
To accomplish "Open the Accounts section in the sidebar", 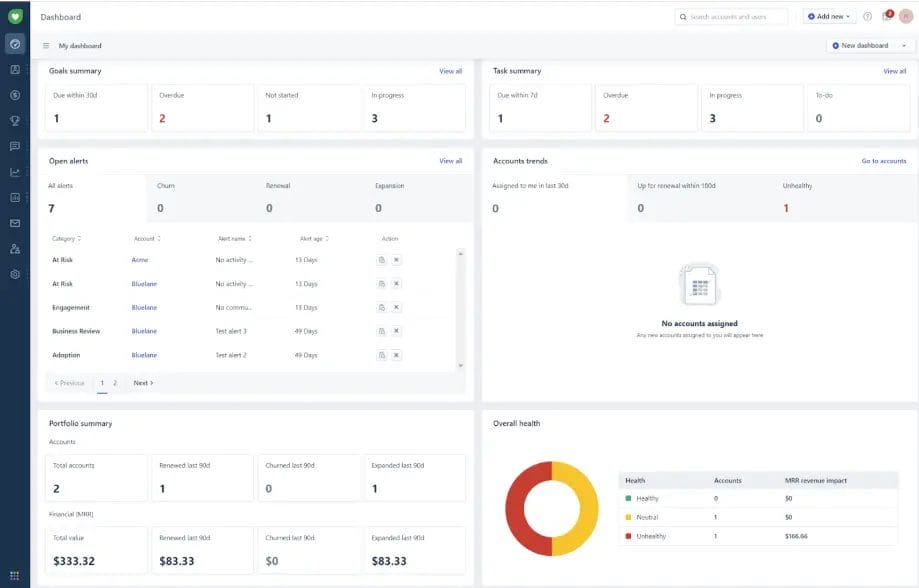I will 14,70.
